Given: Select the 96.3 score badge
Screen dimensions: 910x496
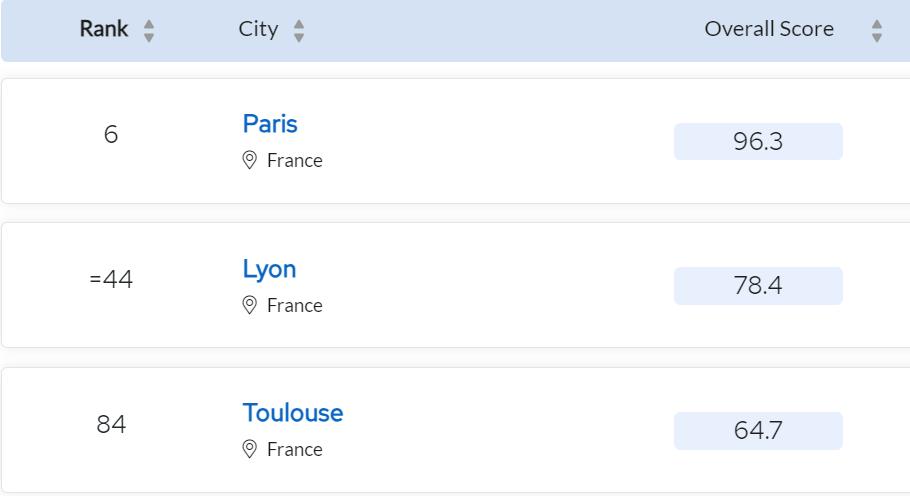Looking at the screenshot, I should click(x=758, y=142).
